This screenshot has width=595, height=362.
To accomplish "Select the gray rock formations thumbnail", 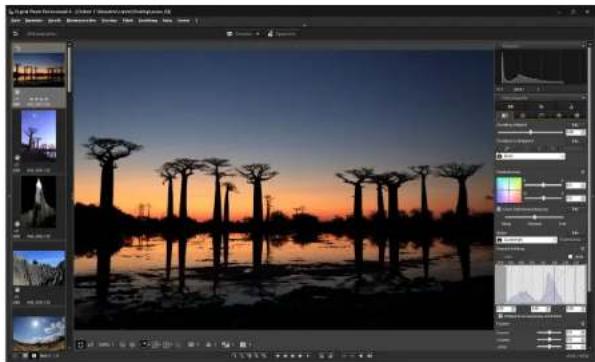I will coord(39,268).
